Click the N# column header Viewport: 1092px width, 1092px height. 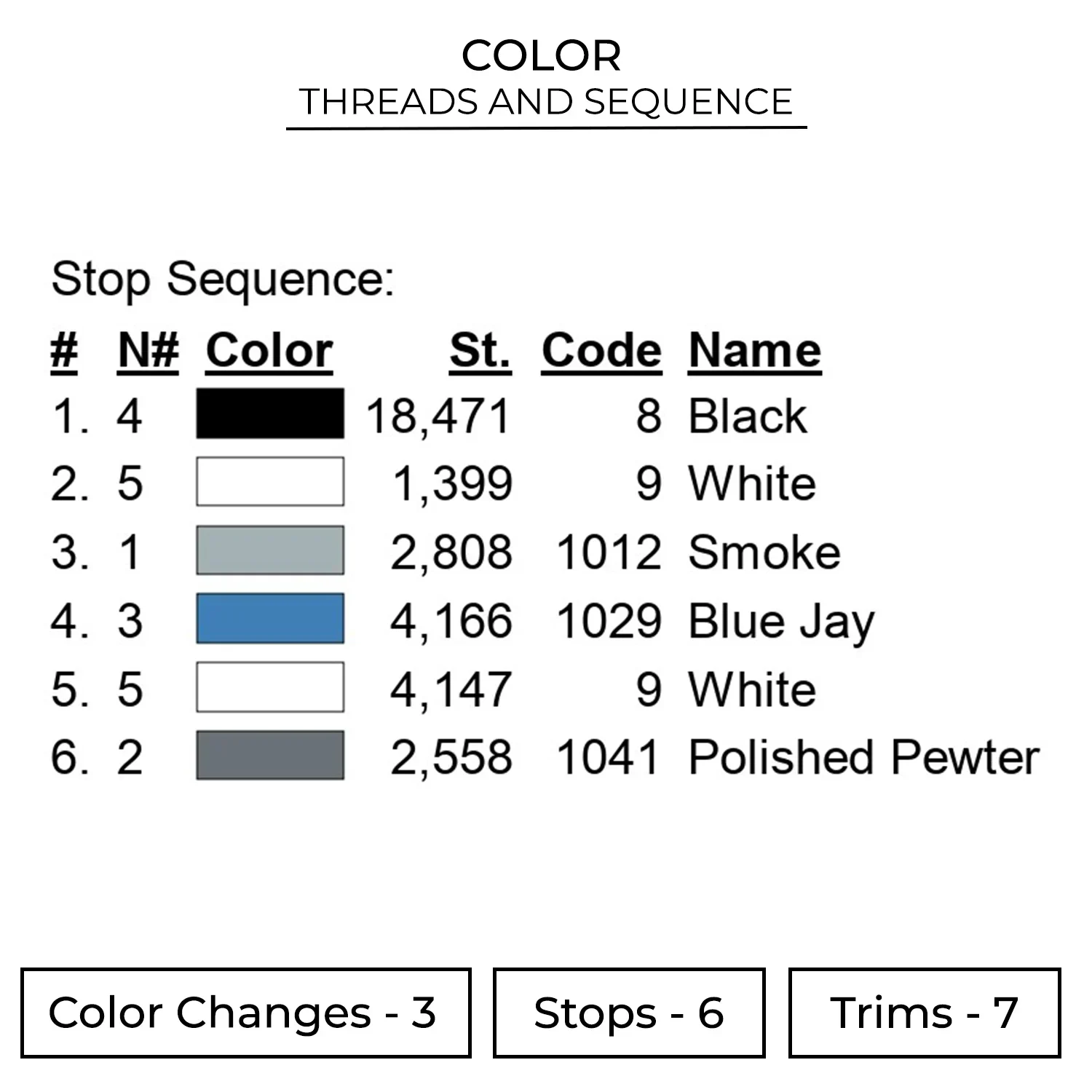pos(148,351)
